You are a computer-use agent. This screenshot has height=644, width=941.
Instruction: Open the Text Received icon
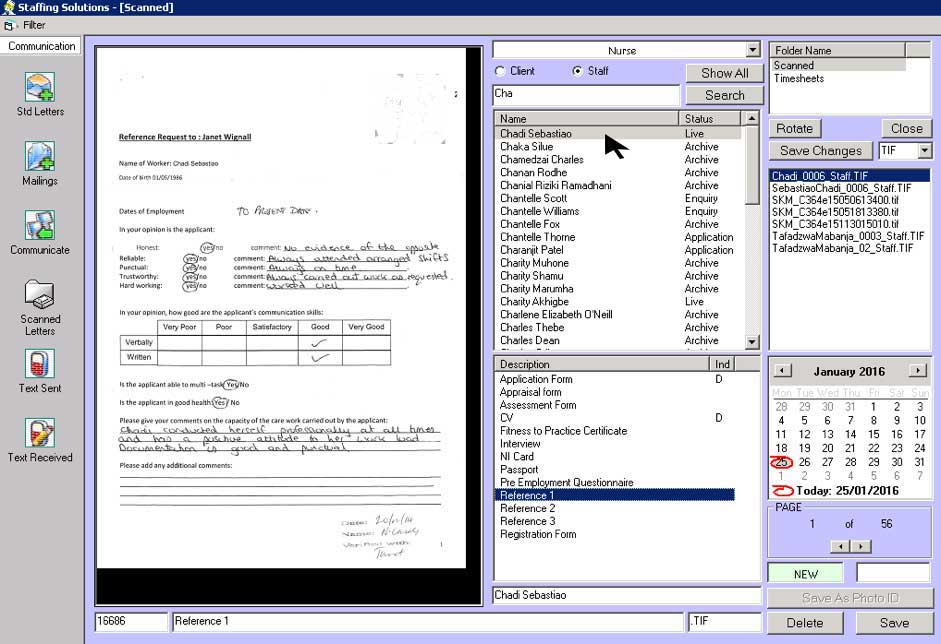click(x=40, y=434)
